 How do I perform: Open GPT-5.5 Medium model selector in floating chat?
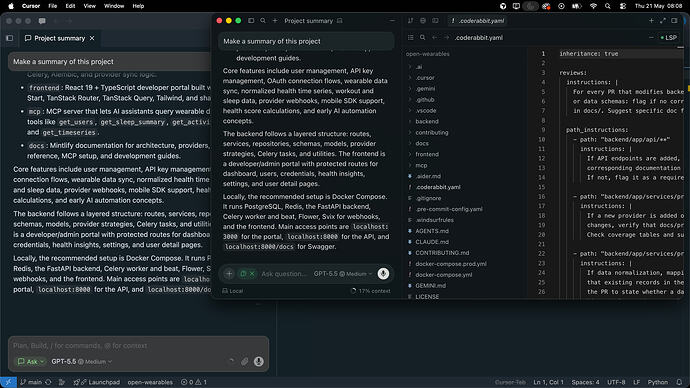click(343, 274)
